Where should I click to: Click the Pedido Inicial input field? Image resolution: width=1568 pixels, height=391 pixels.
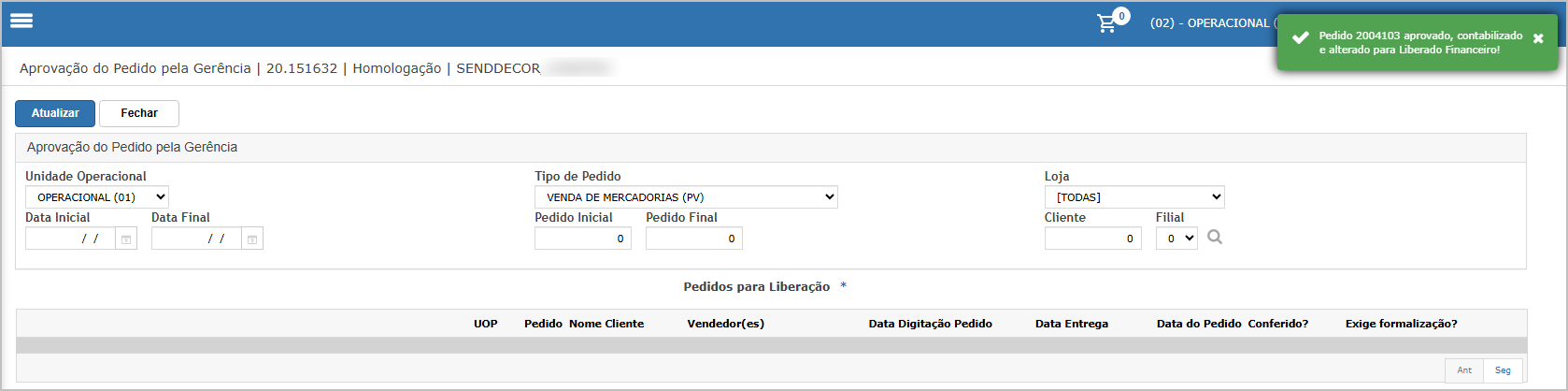pyautogui.click(x=583, y=239)
